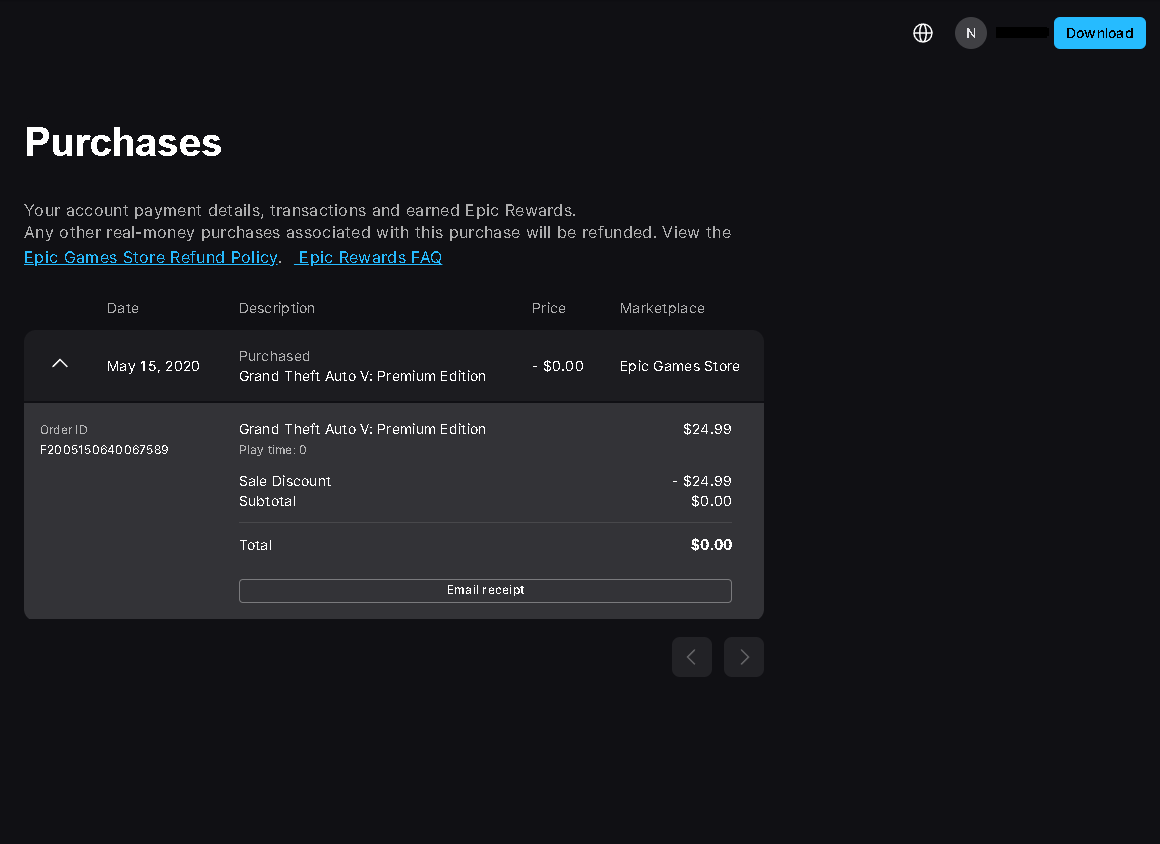Open the Epic Rewards FAQ link

[x=370, y=257]
